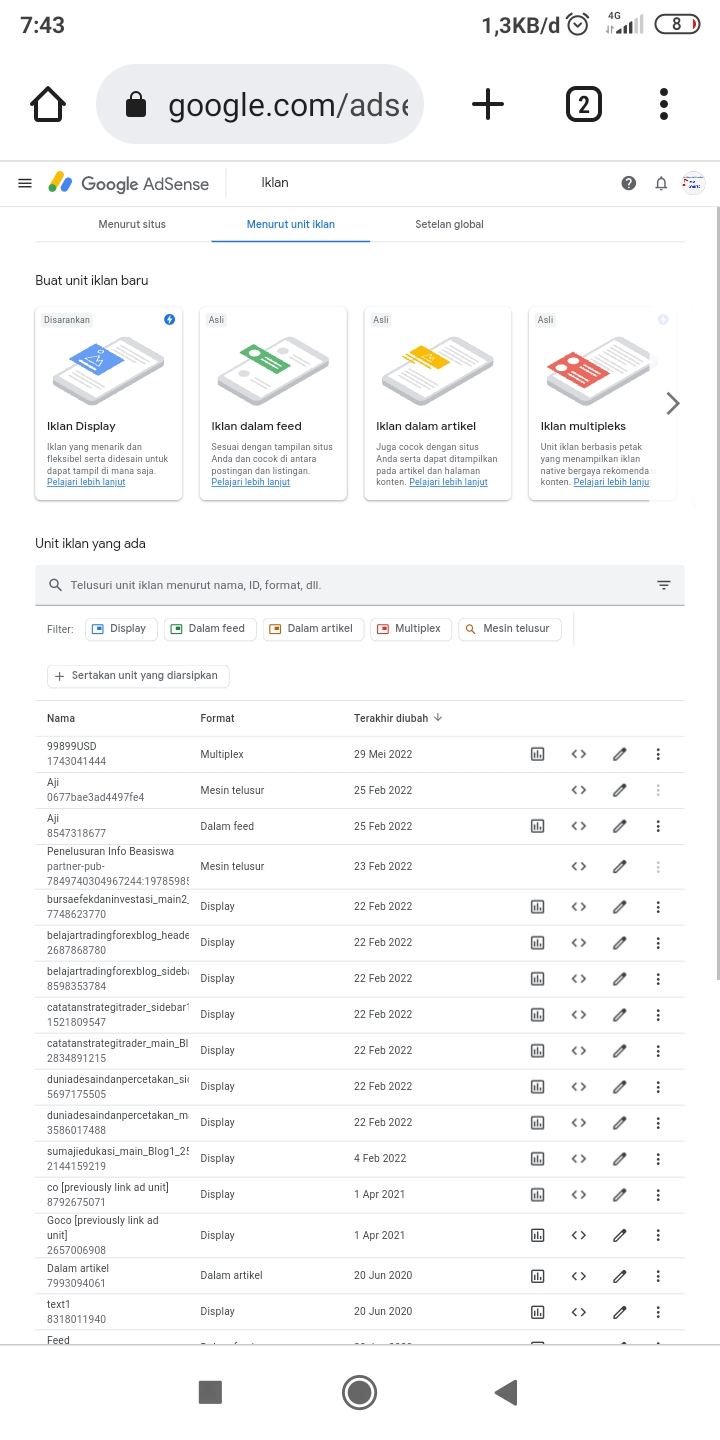Open Pelajari lebih lanjut under Iklan Display
The image size is (720, 1440).
click(x=88, y=482)
